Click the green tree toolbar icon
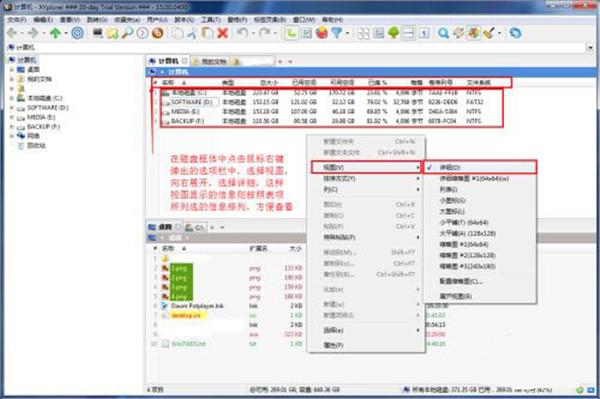This screenshot has width=600, height=399. tap(393, 33)
